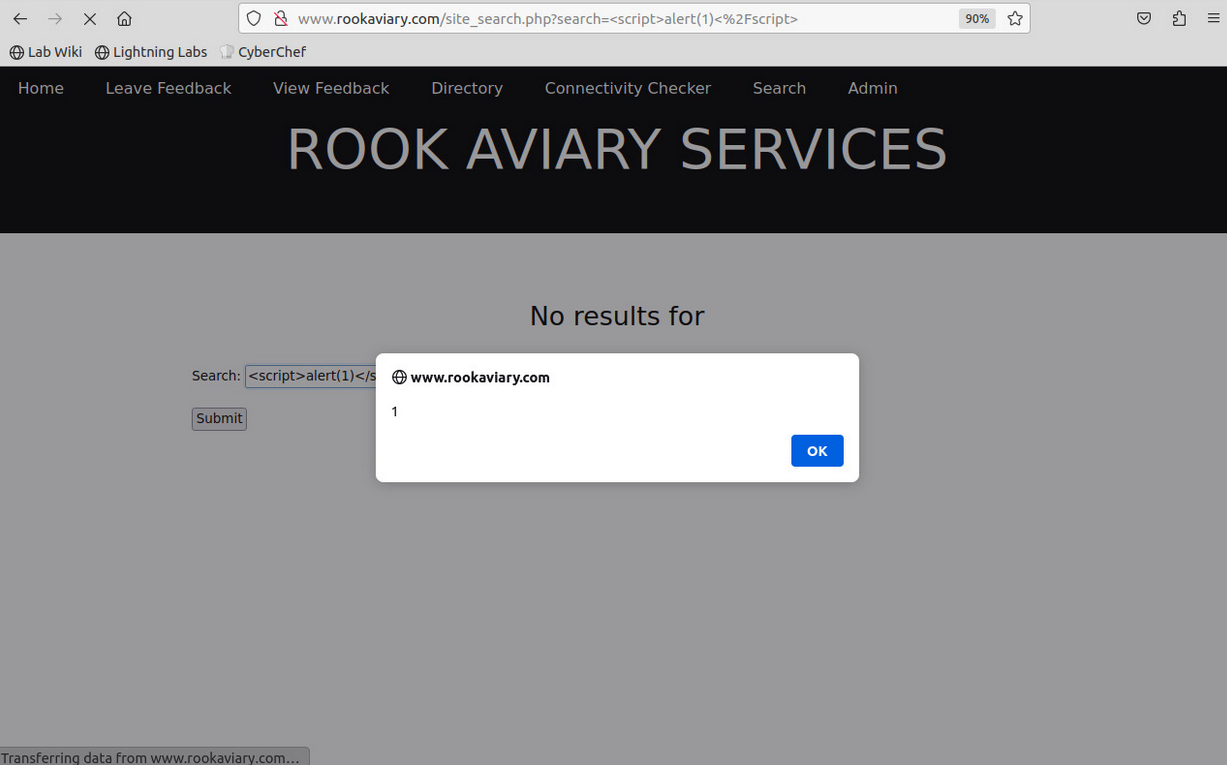Click the 90% zoom level indicator
Image resolution: width=1227 pixels, height=765 pixels.
point(976,19)
